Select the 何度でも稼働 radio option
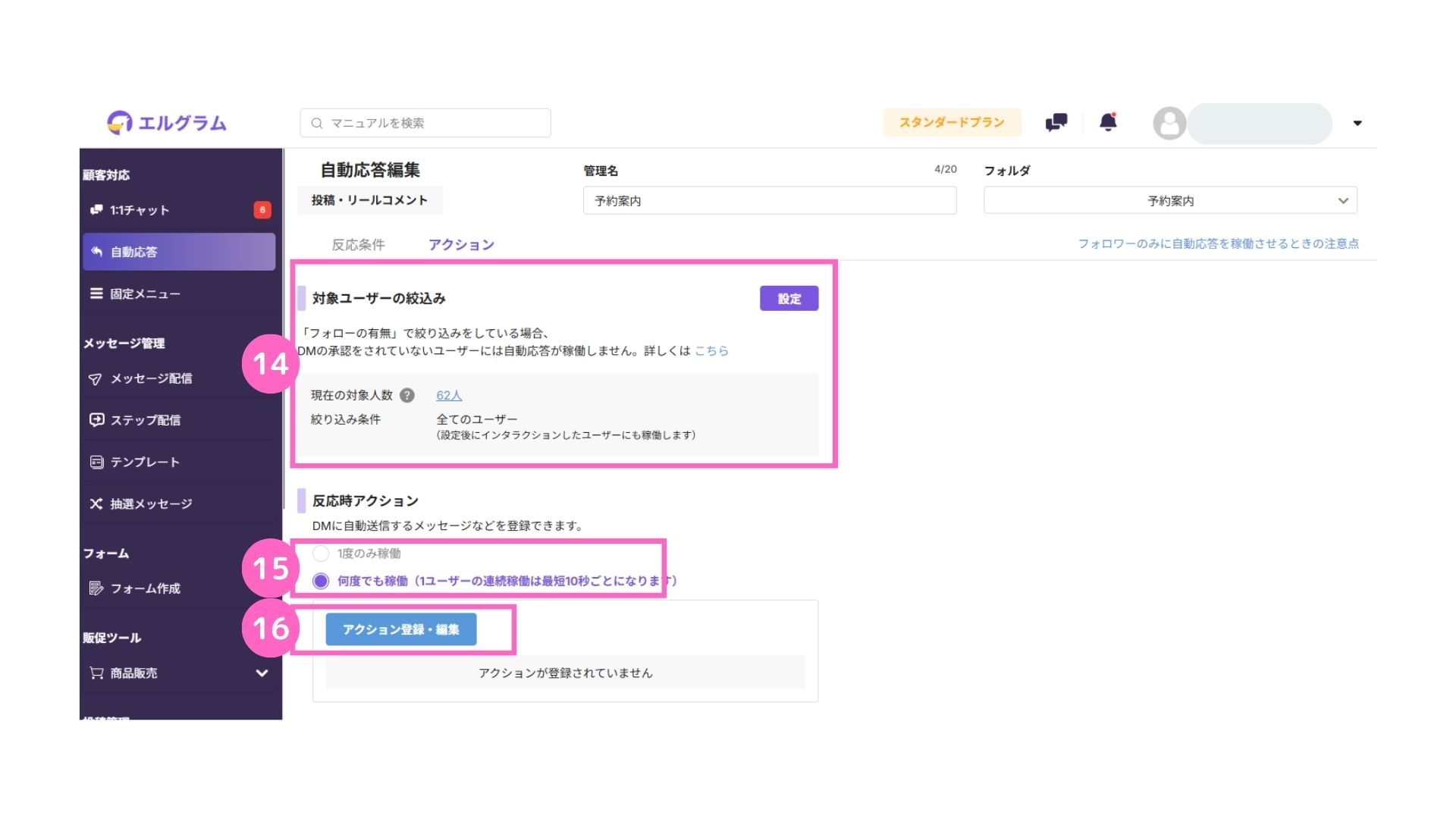 pos(321,581)
